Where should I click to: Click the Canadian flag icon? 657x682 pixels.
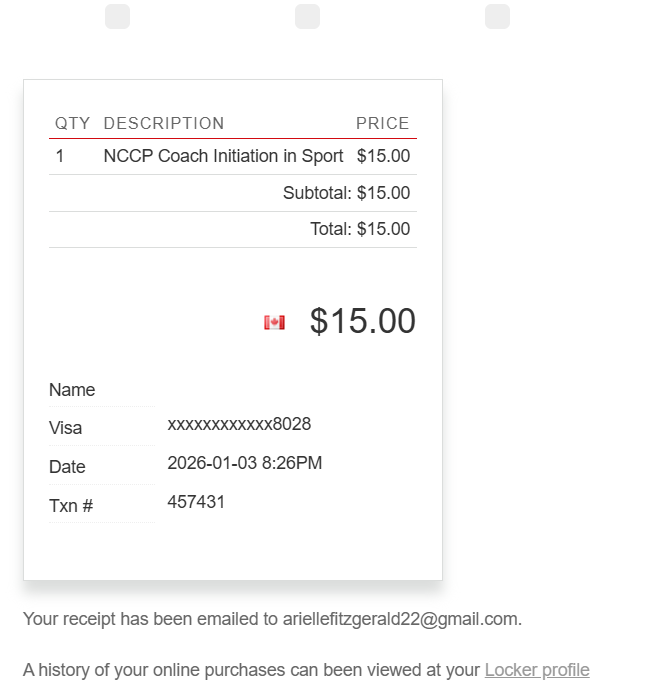click(274, 322)
